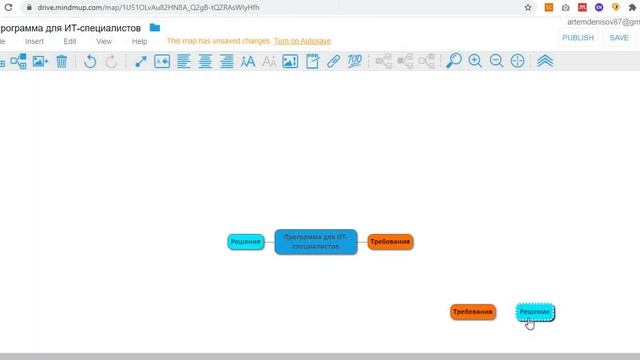Image resolution: width=640 pixels, height=360 pixels.
Task: Click the SAVE button
Action: coord(619,38)
